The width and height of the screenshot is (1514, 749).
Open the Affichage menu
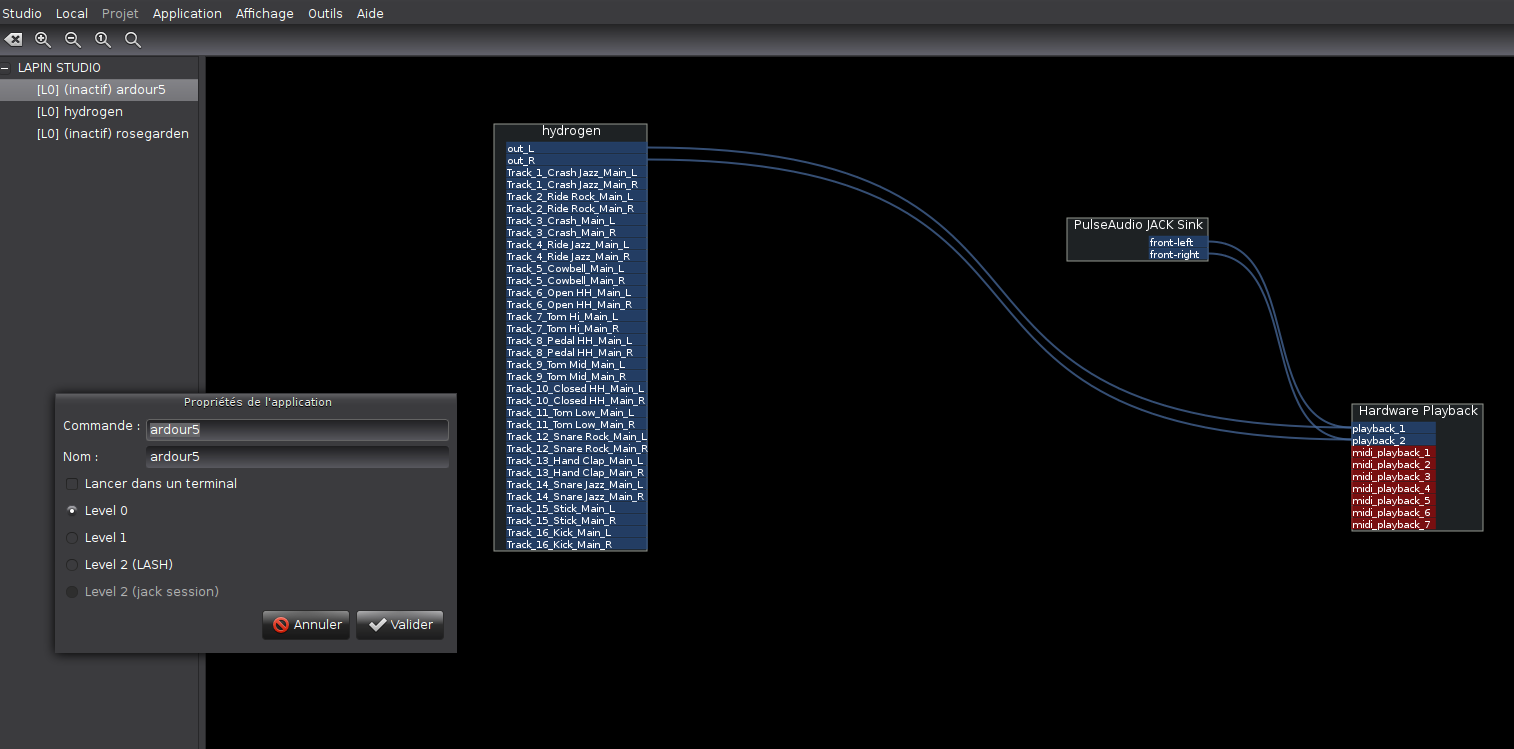pyautogui.click(x=265, y=13)
